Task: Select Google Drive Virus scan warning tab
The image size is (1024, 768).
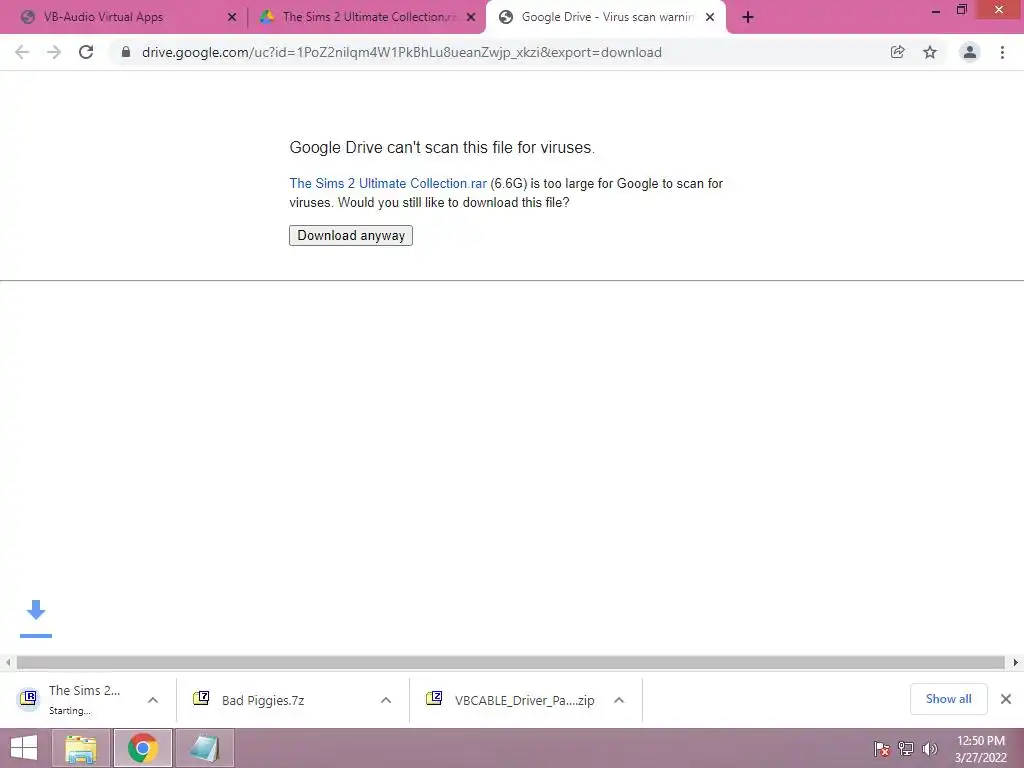Action: (606, 17)
